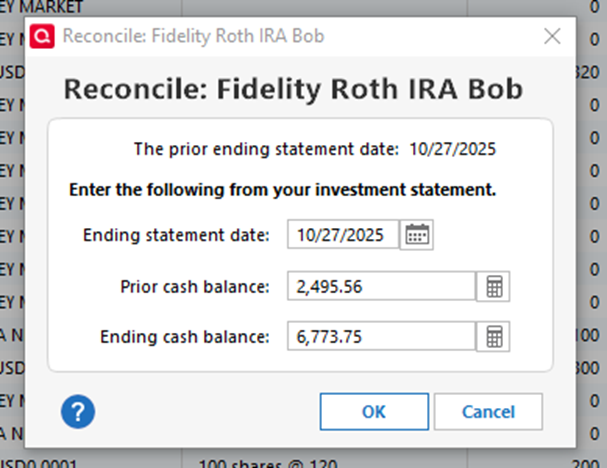Click the "Enter the following" instruction text
607x468 pixels.
[x=283, y=188]
